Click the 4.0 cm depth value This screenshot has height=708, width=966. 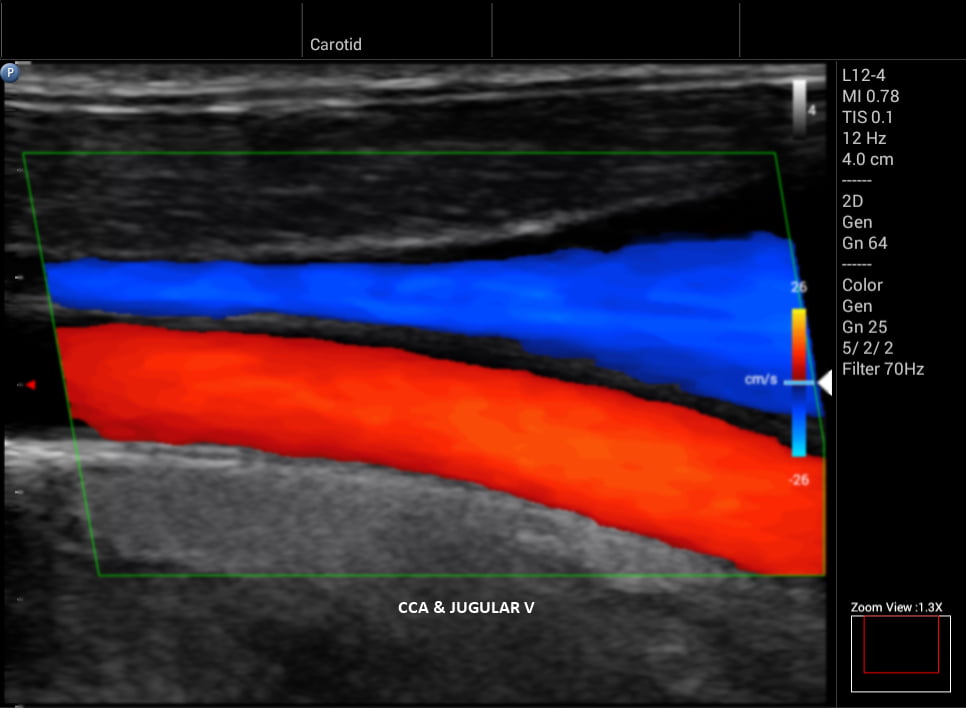point(867,159)
